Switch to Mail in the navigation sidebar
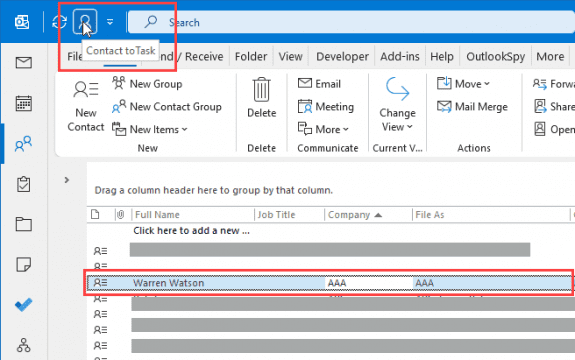The height and width of the screenshot is (360, 575). [x=23, y=63]
